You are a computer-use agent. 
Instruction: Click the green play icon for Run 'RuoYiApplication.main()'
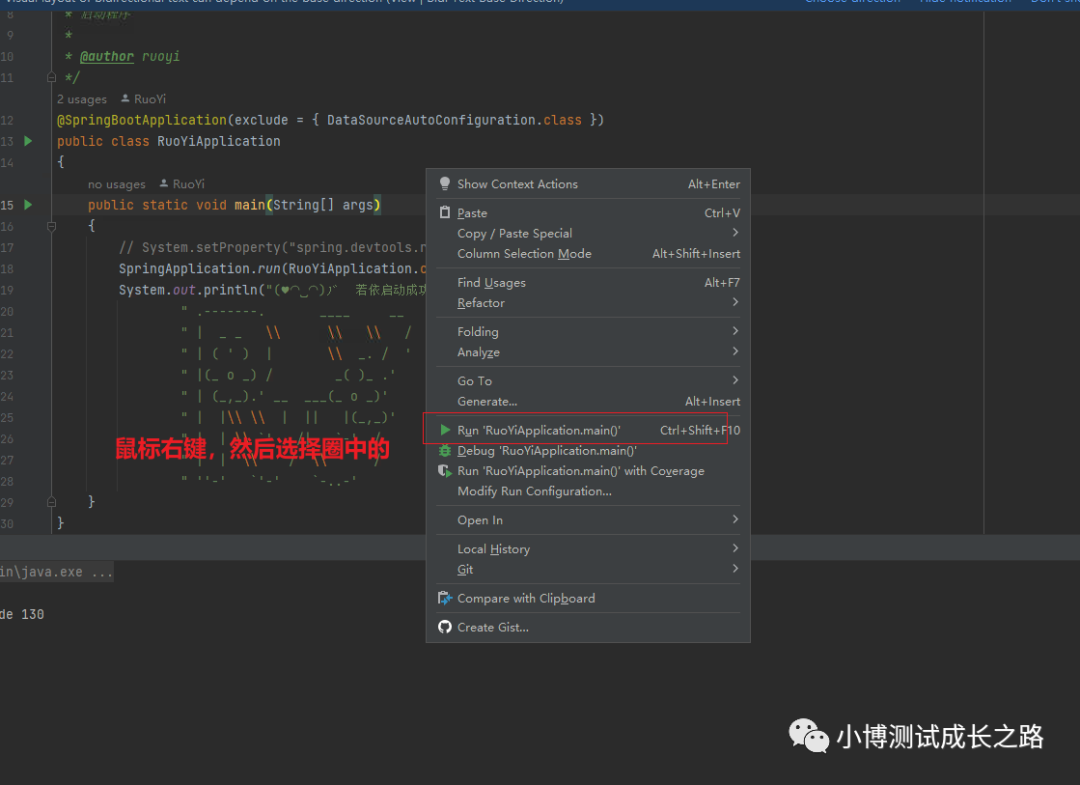pos(445,430)
